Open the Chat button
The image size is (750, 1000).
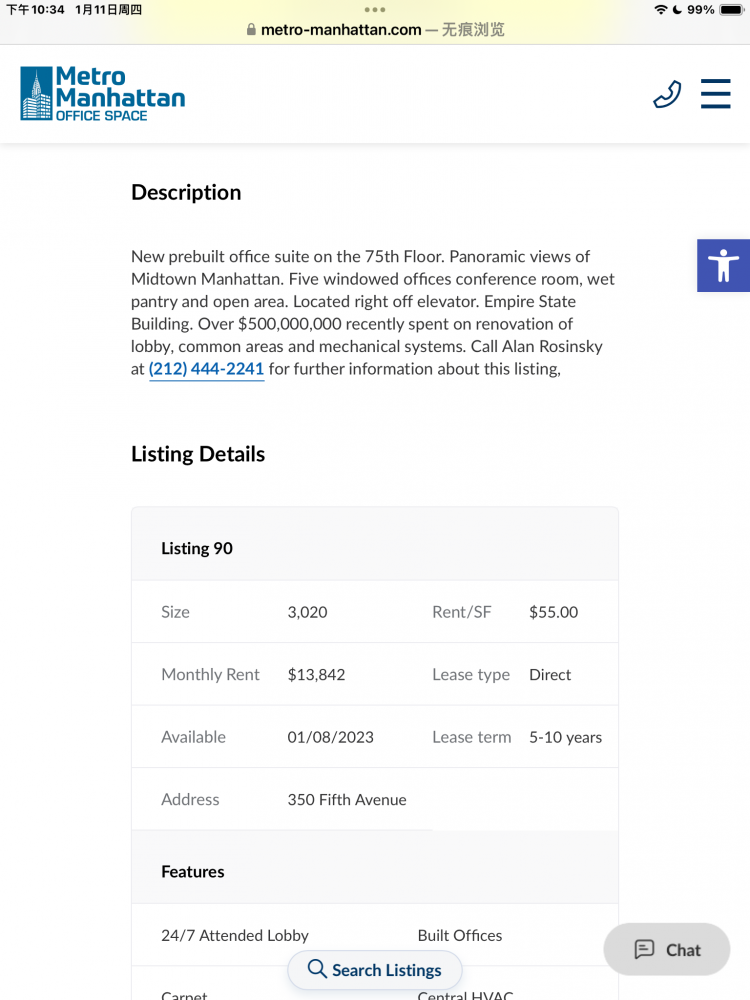pos(667,950)
